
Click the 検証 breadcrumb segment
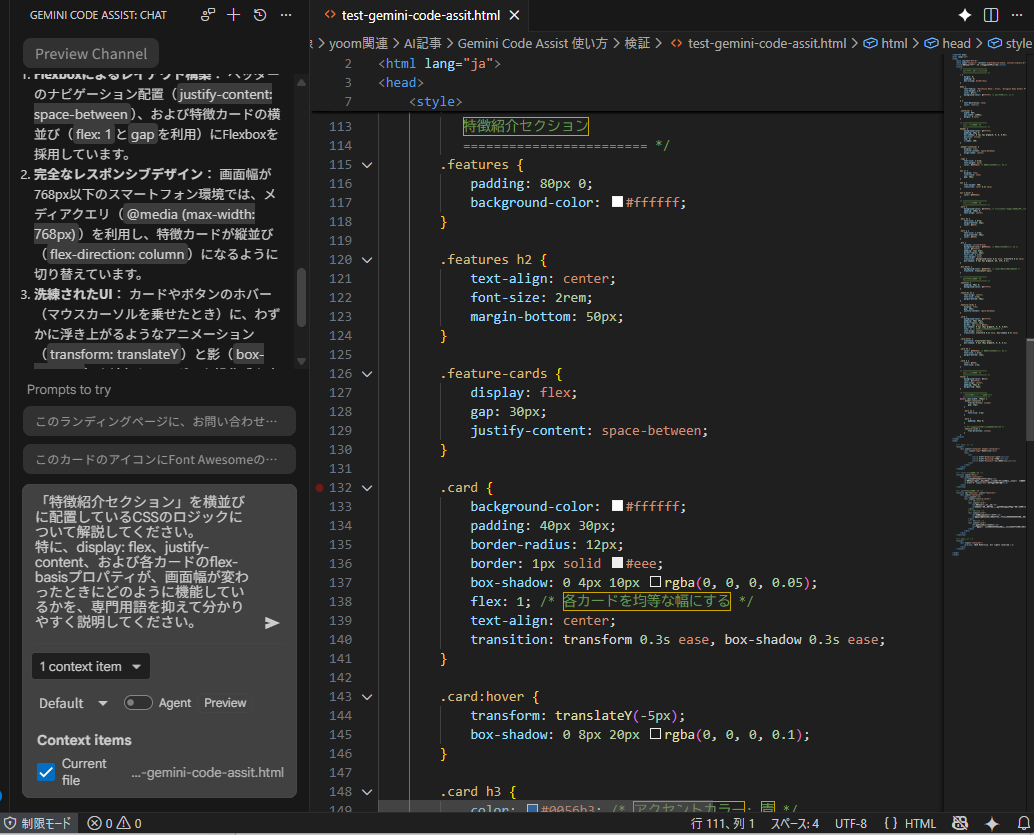coord(637,44)
